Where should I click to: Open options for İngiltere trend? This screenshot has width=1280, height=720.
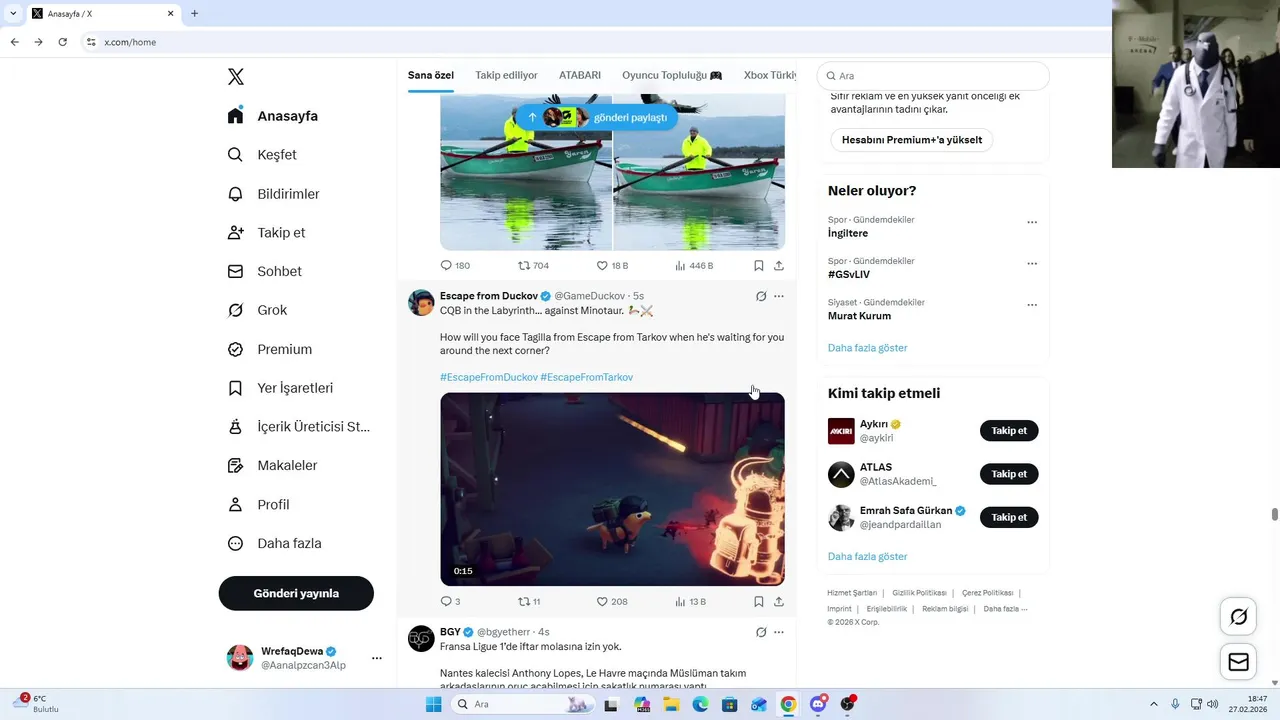1032,222
